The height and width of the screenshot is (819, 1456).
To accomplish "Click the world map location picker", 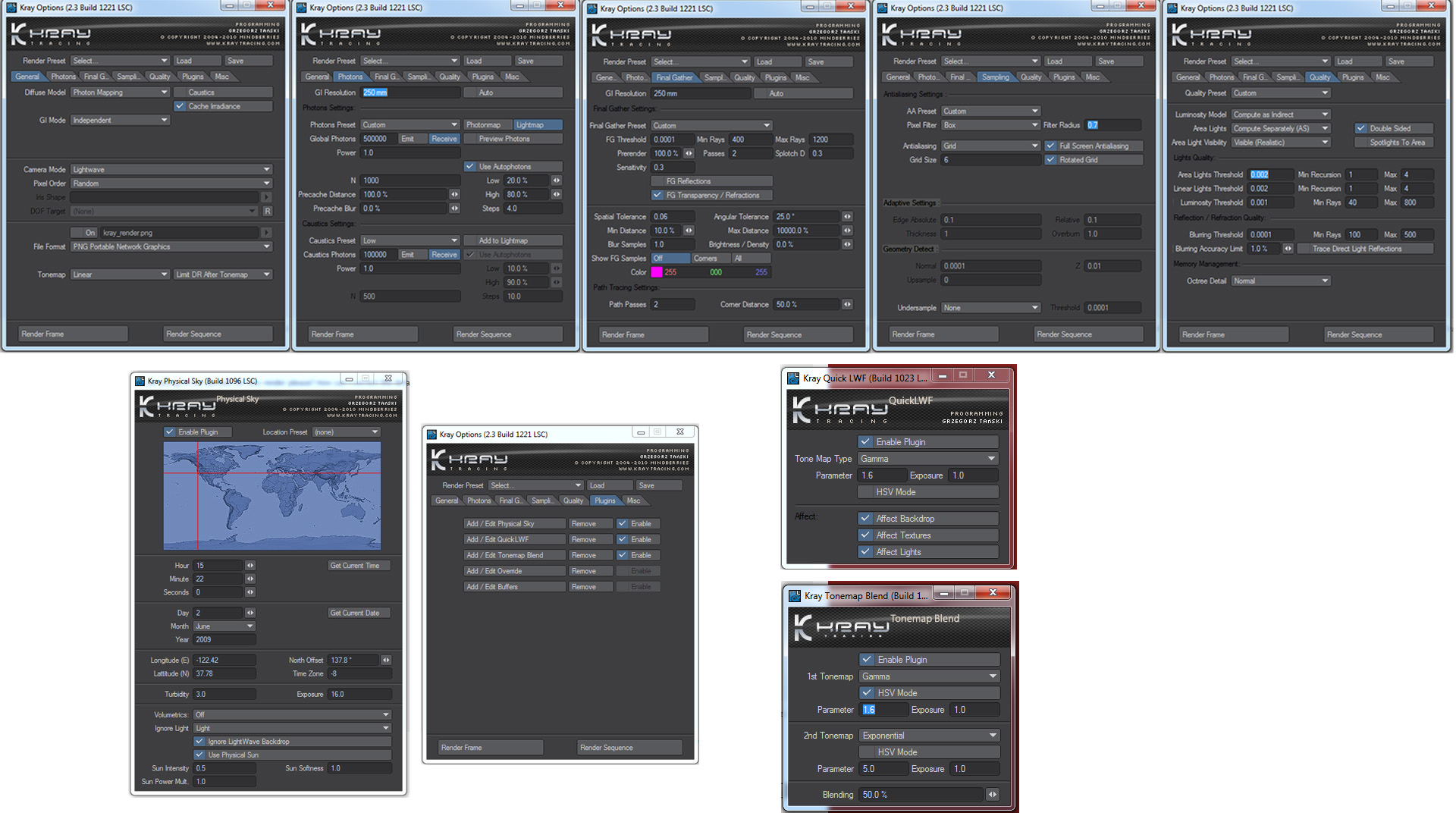I will click(271, 496).
